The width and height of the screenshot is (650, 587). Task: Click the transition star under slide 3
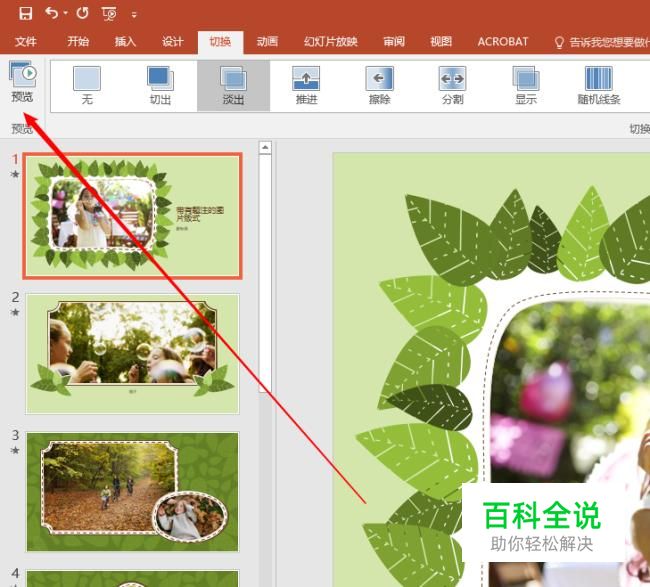15,450
